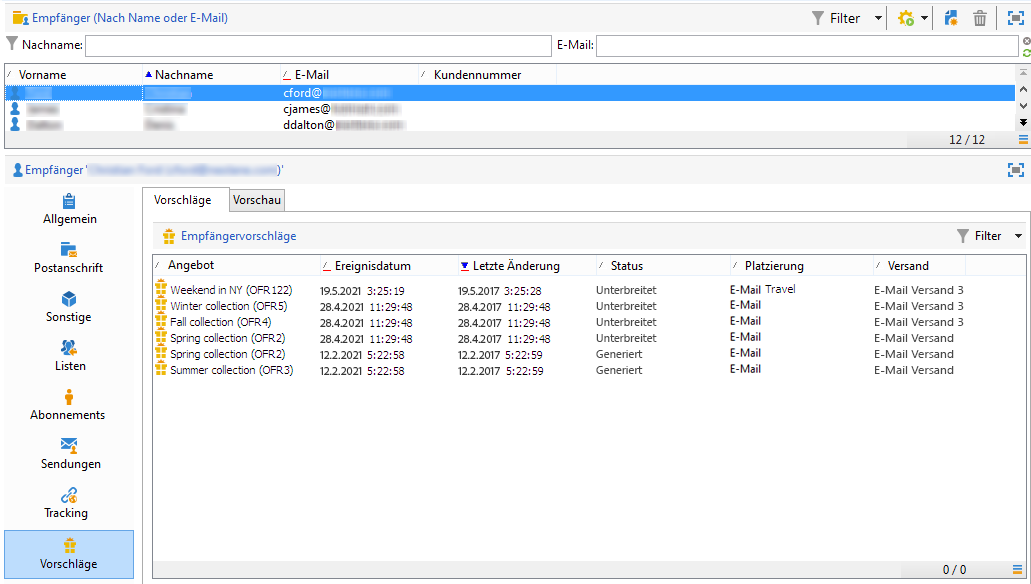This screenshot has height=584, width=1031.
Task: Switch to the Vorschläge tab at top
Action: pyautogui.click(x=183, y=200)
